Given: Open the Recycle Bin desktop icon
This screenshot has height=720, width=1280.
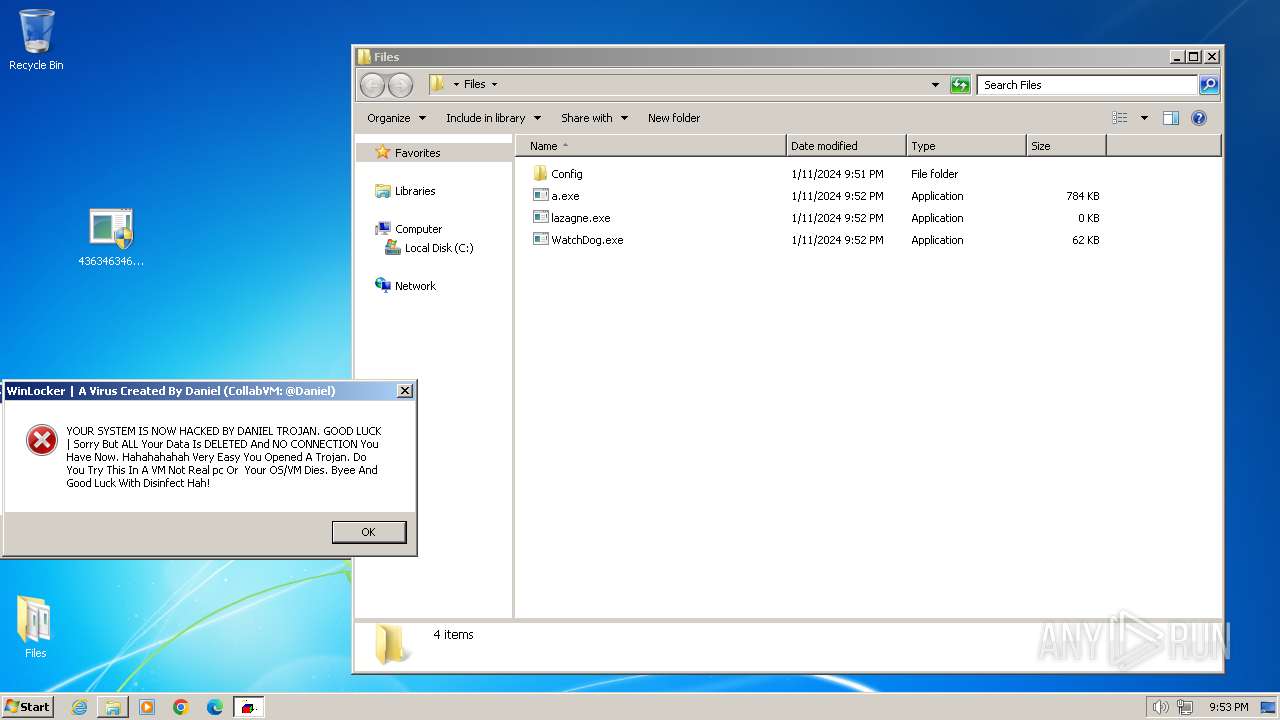Looking at the screenshot, I should click(x=36, y=40).
